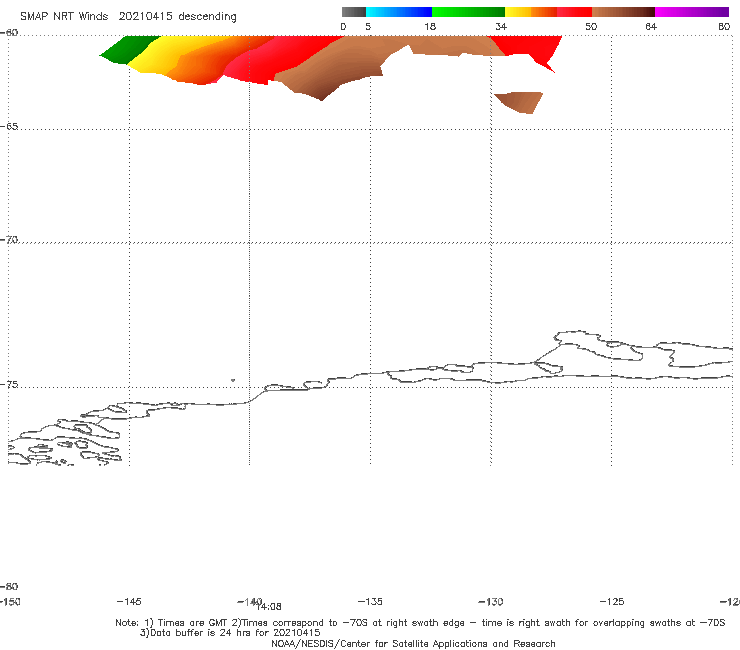Click the swath time stamp '14:08'
Image resolution: width=740 pixels, height=650 pixels.
(269, 607)
